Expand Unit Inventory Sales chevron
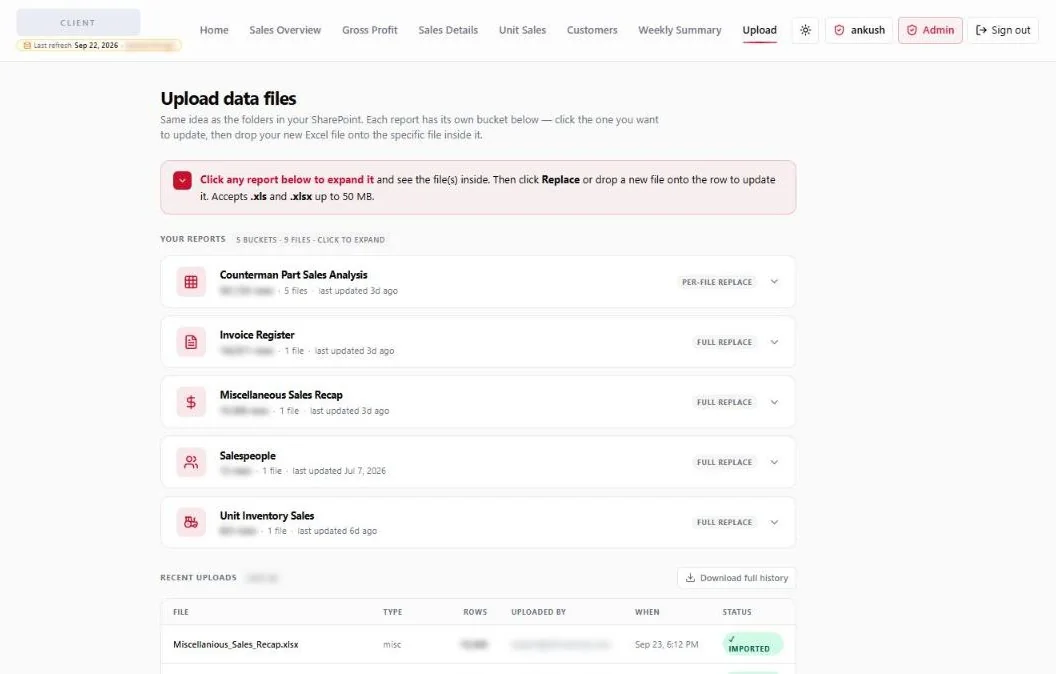 pos(774,523)
